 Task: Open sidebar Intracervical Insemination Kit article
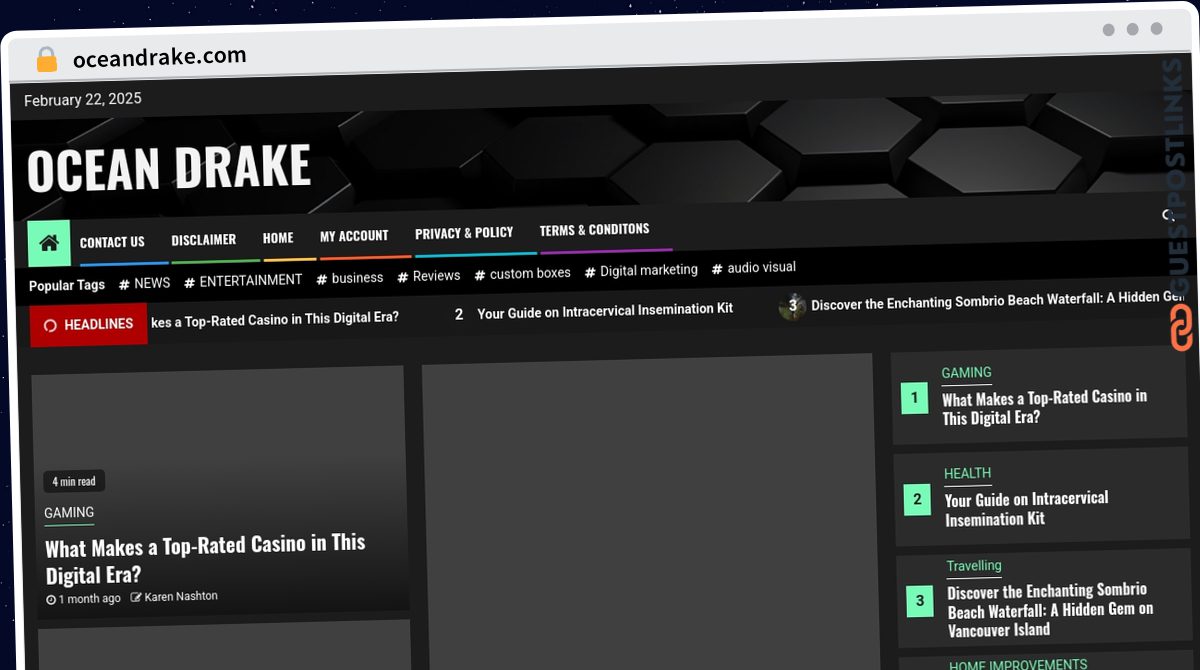1027,508
